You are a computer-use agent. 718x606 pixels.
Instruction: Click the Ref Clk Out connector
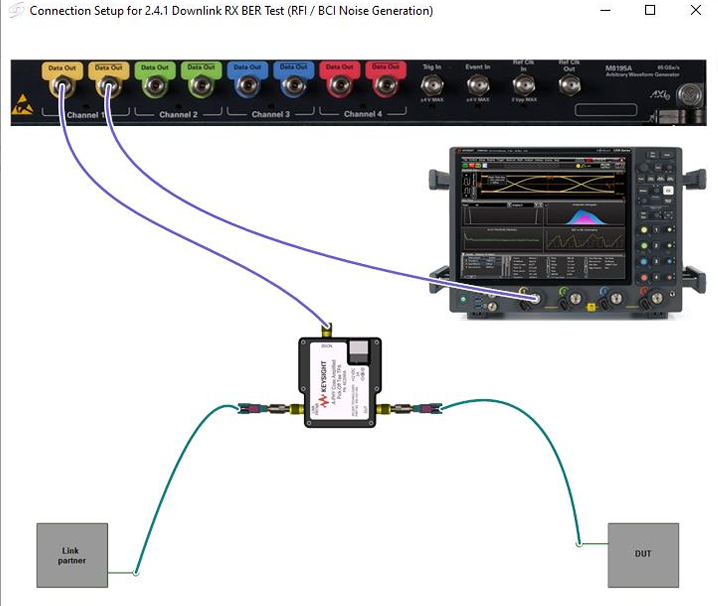point(569,85)
